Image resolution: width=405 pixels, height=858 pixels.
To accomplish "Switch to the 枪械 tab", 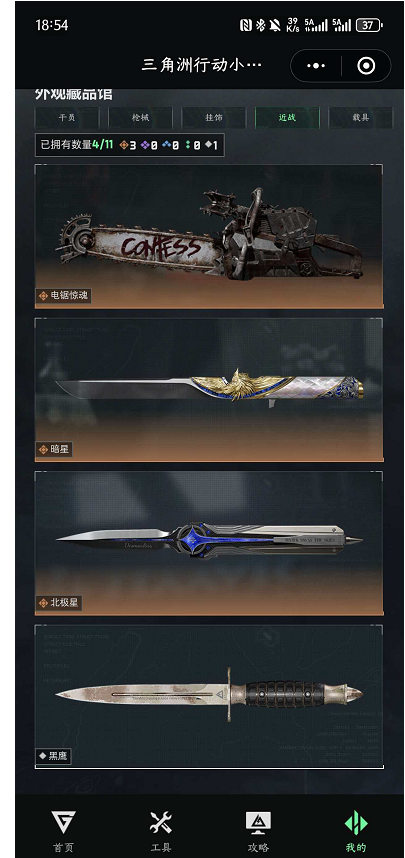I will (x=141, y=118).
